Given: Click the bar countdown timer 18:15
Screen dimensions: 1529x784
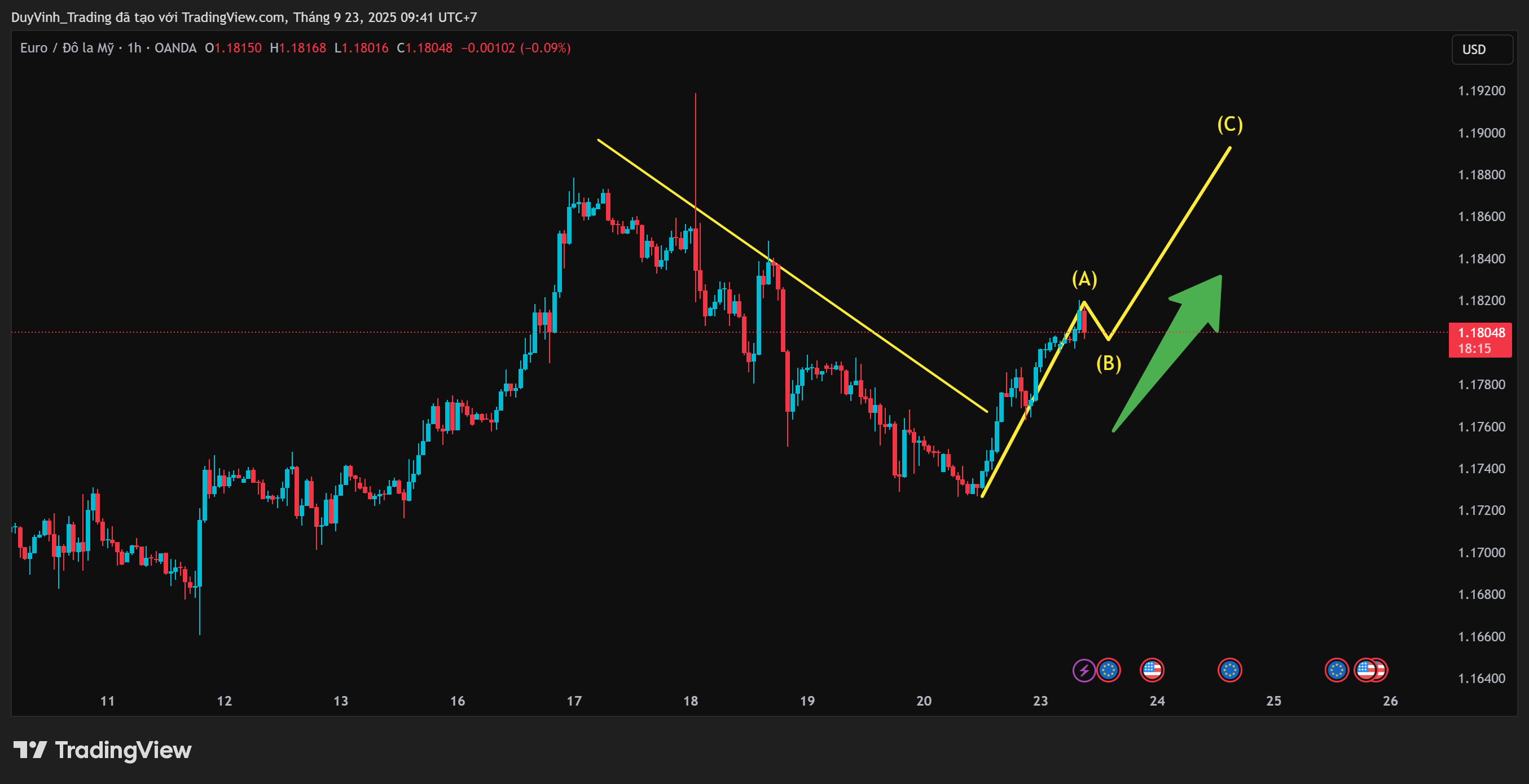Looking at the screenshot, I should 1474,349.
